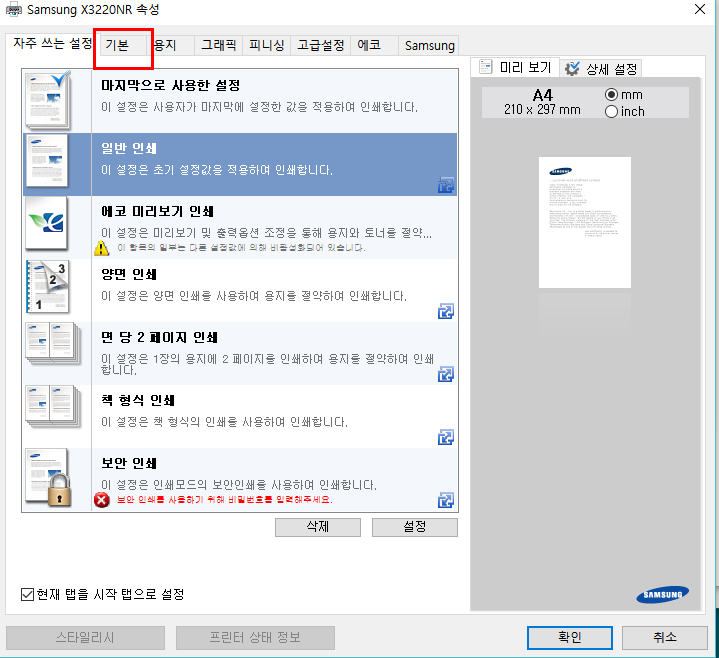Screen dimensions: 719x658
Task: Confirm with the 확인 button
Action: click(x=570, y=637)
